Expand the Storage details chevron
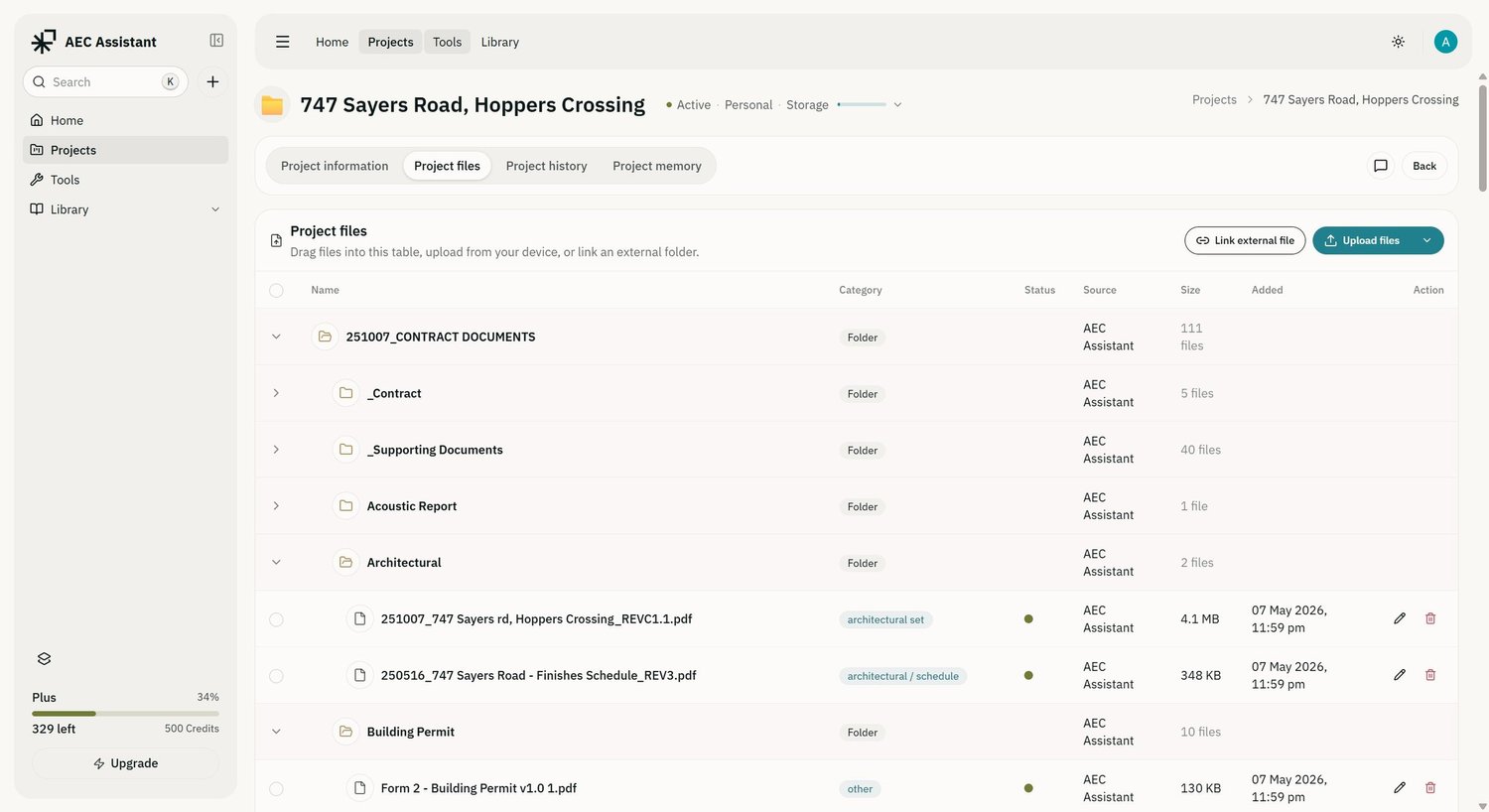 click(897, 105)
